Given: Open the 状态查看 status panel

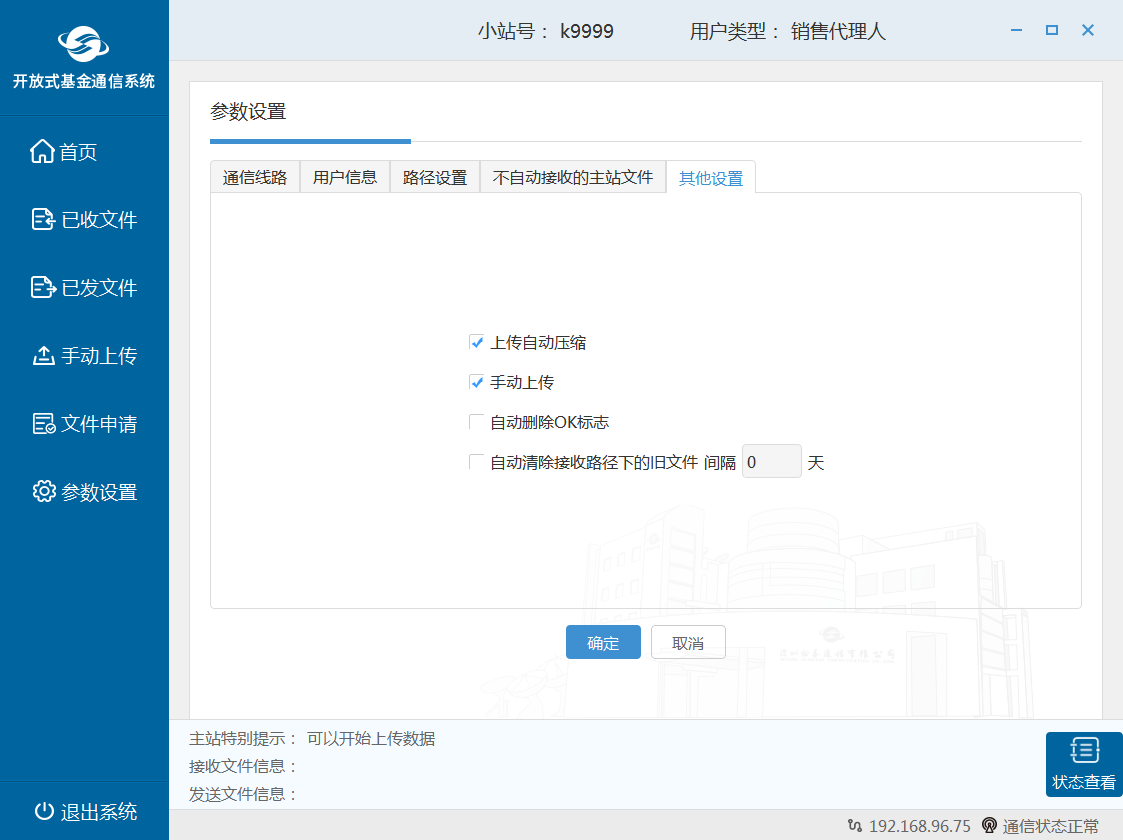Looking at the screenshot, I should coord(1084,764).
